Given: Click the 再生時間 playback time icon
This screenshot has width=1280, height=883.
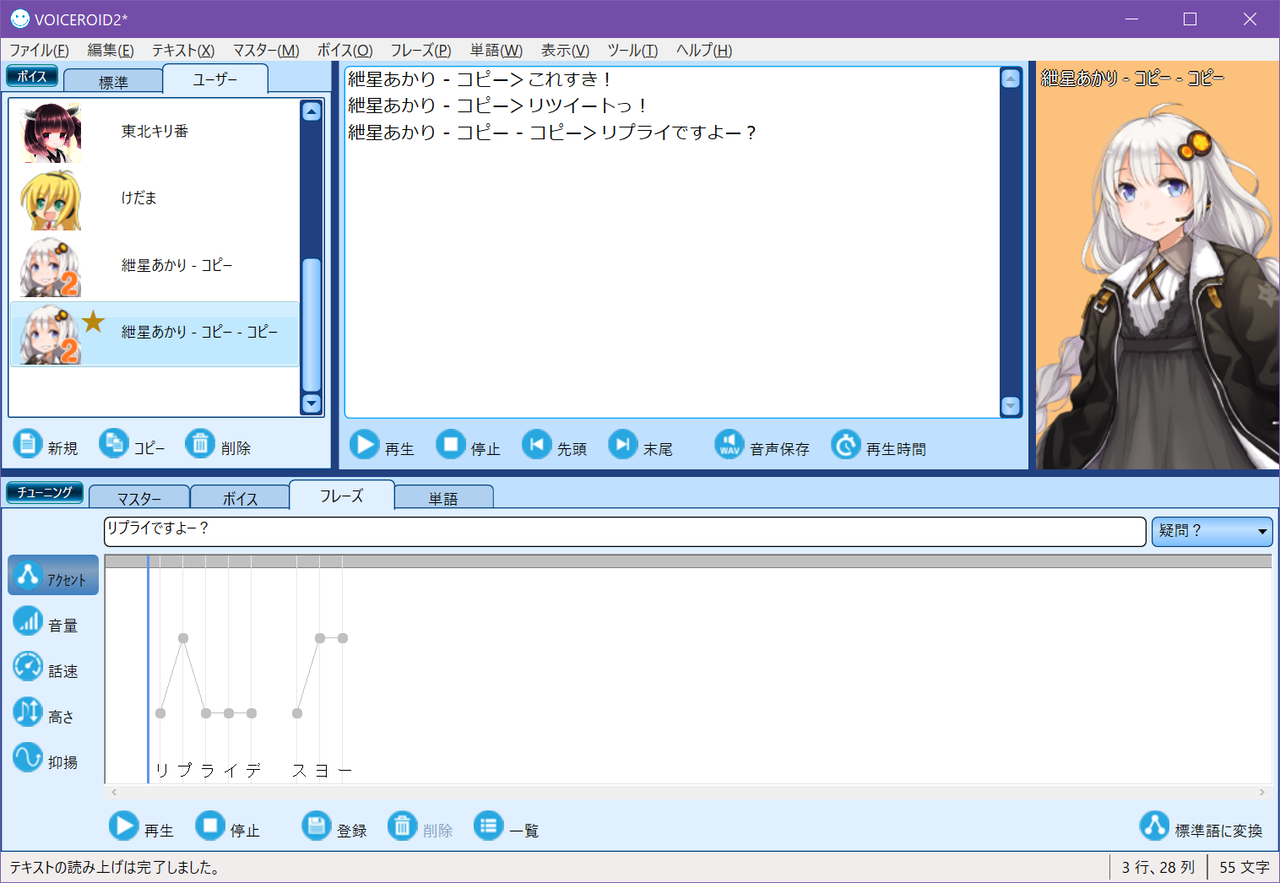Looking at the screenshot, I should [x=846, y=445].
